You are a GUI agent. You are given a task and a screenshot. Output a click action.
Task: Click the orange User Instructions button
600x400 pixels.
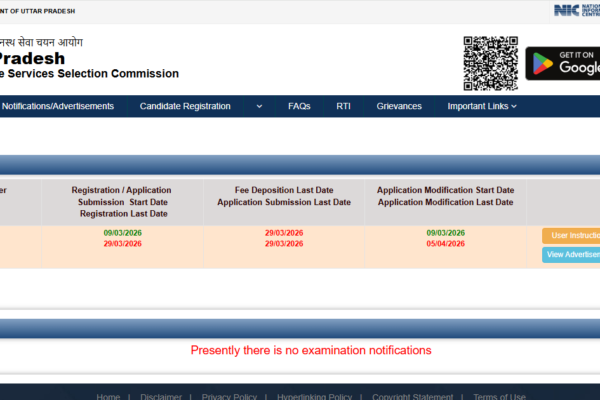[572, 236]
